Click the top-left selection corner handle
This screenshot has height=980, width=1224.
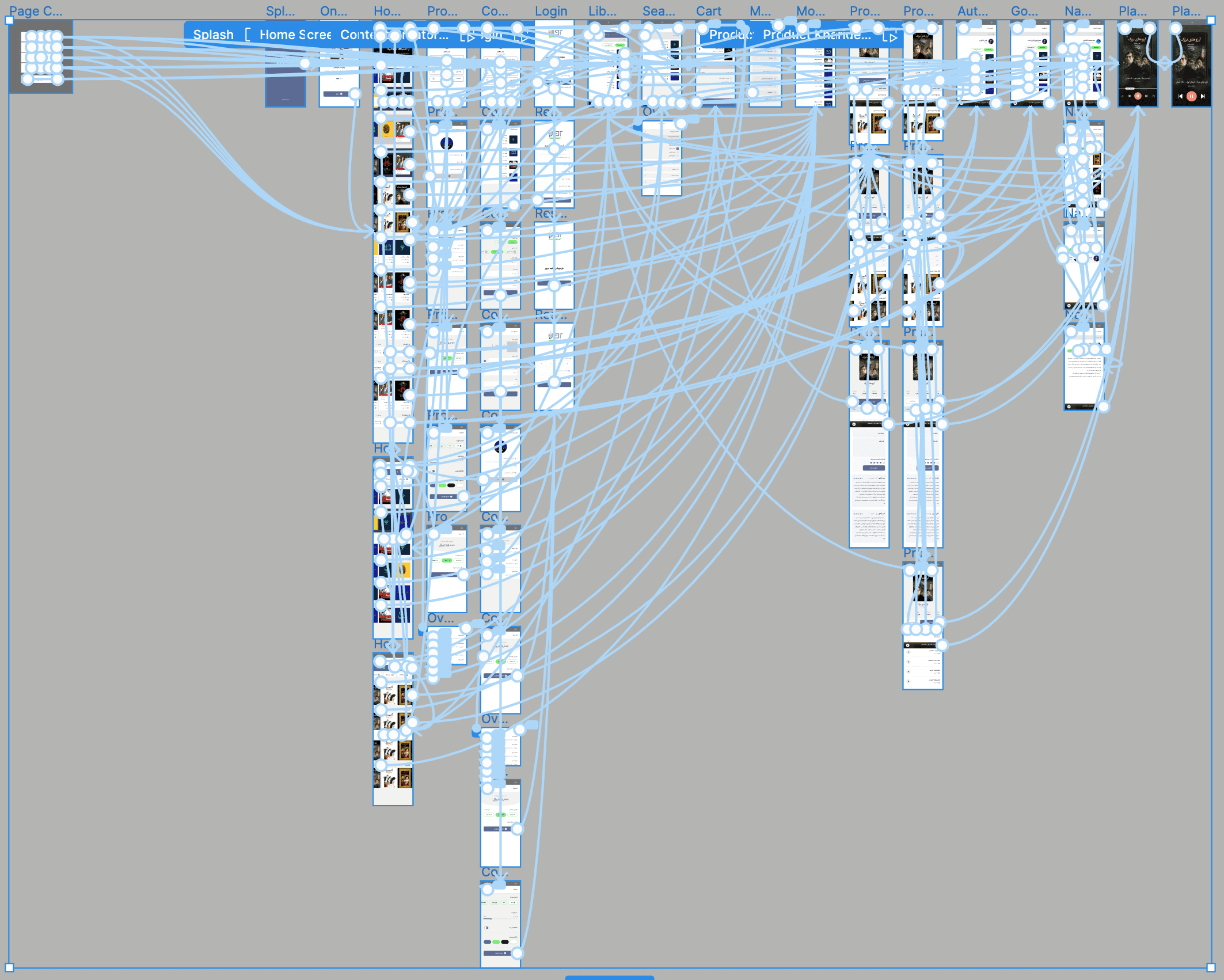9,20
